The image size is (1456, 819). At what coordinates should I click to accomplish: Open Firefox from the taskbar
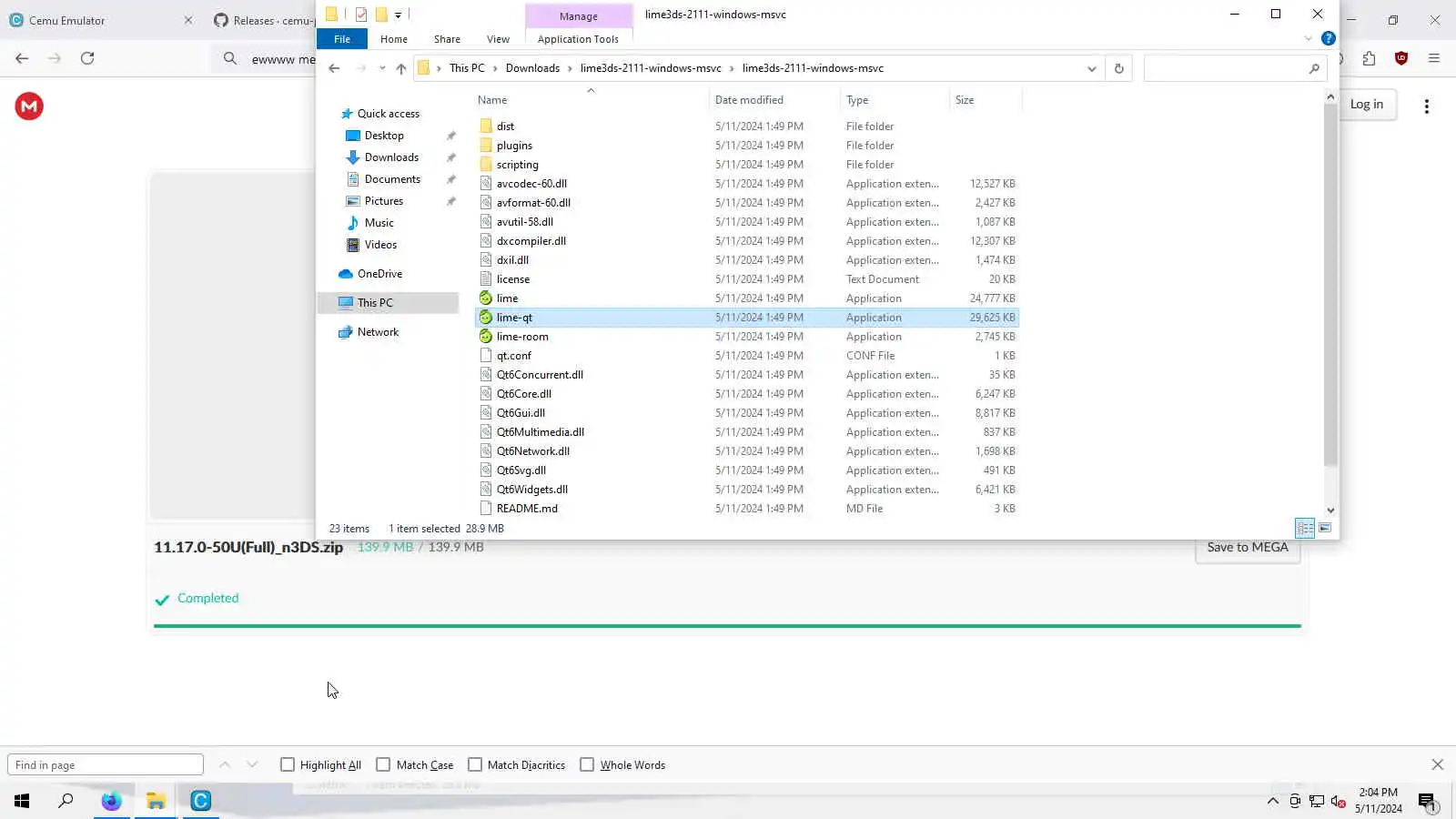(111, 801)
